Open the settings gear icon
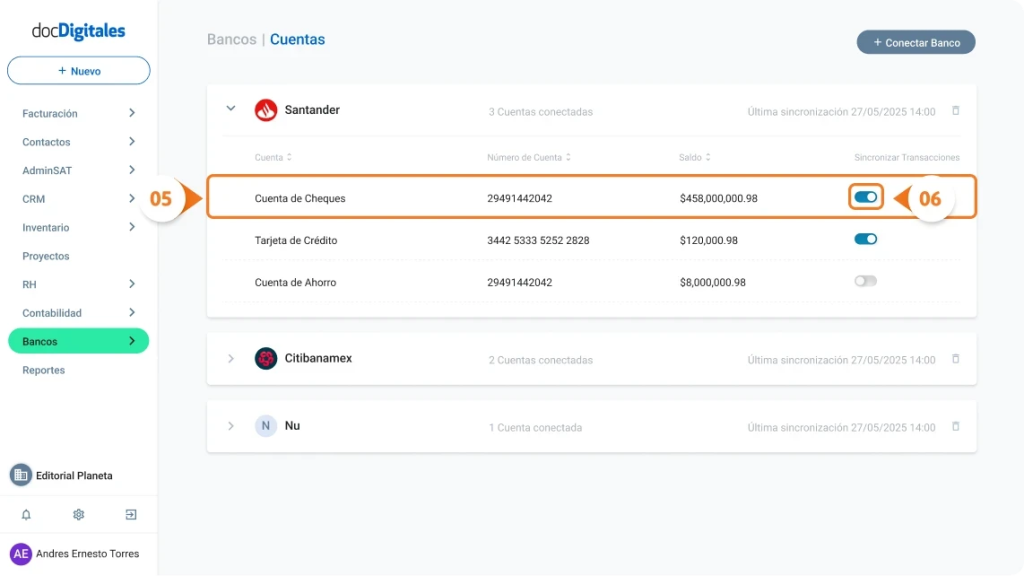Viewport: 1024px width, 576px height. coord(78,515)
